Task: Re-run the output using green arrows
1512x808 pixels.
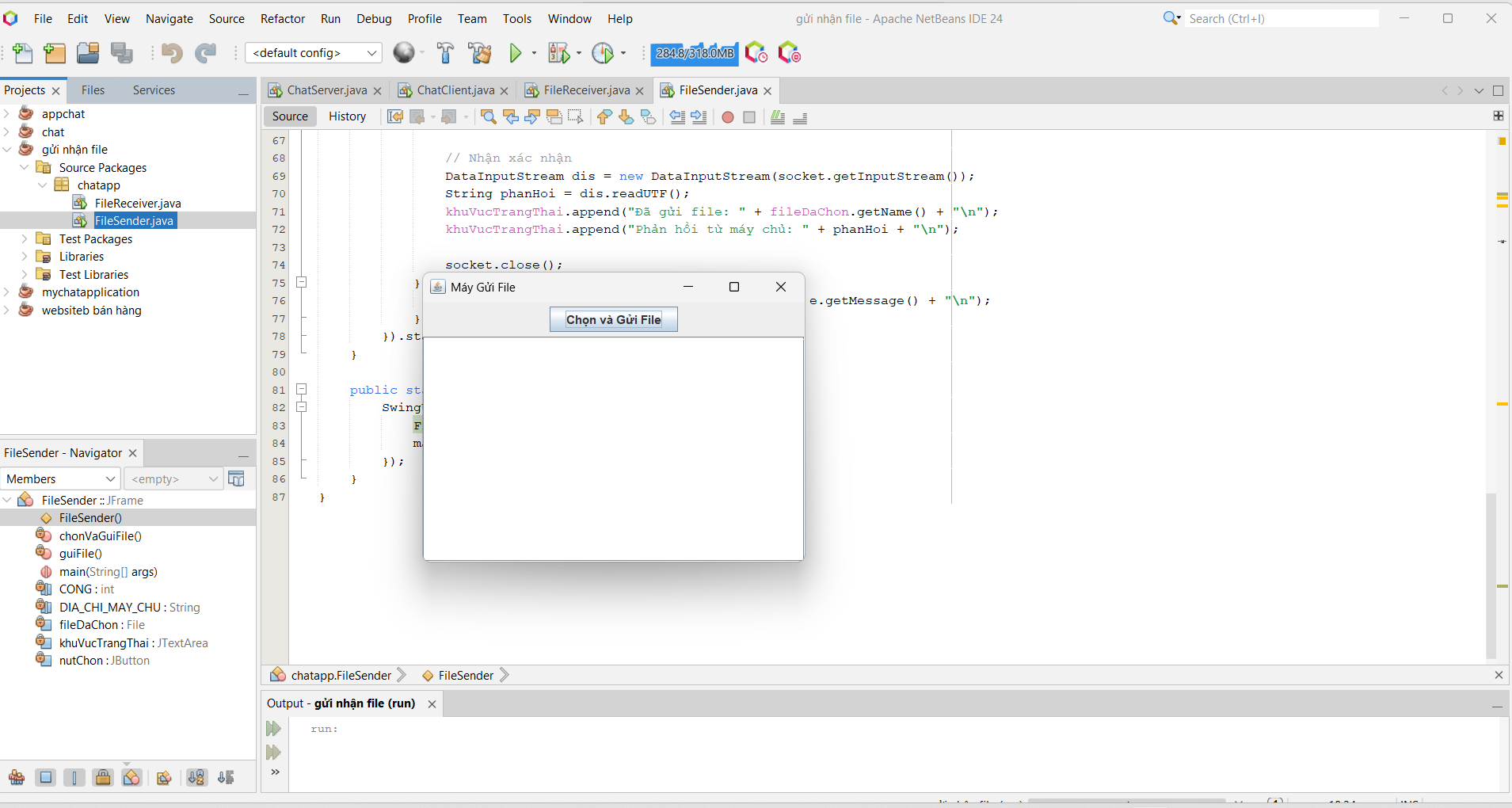Action: point(274,729)
